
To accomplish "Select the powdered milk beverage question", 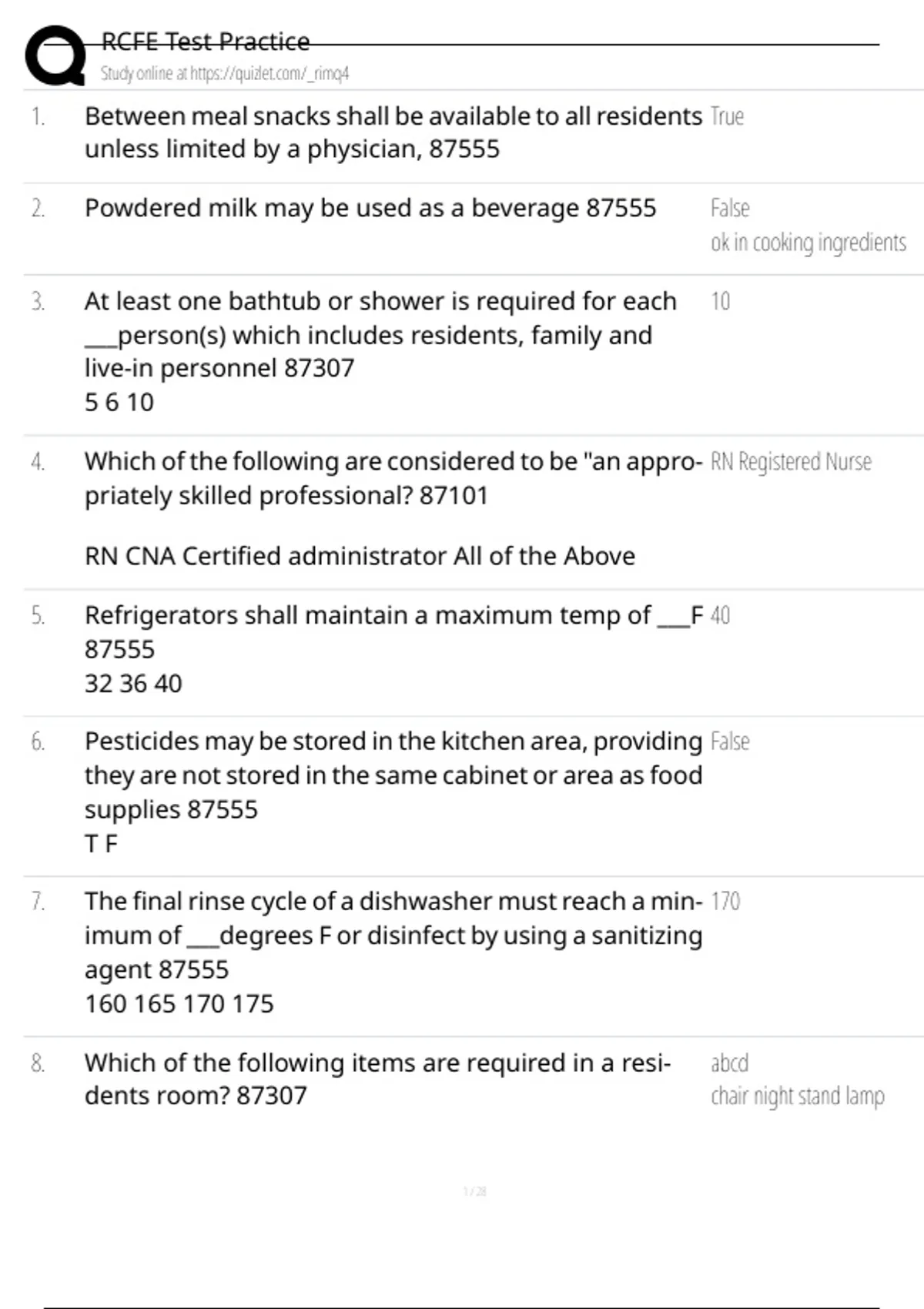I will click(x=370, y=208).
